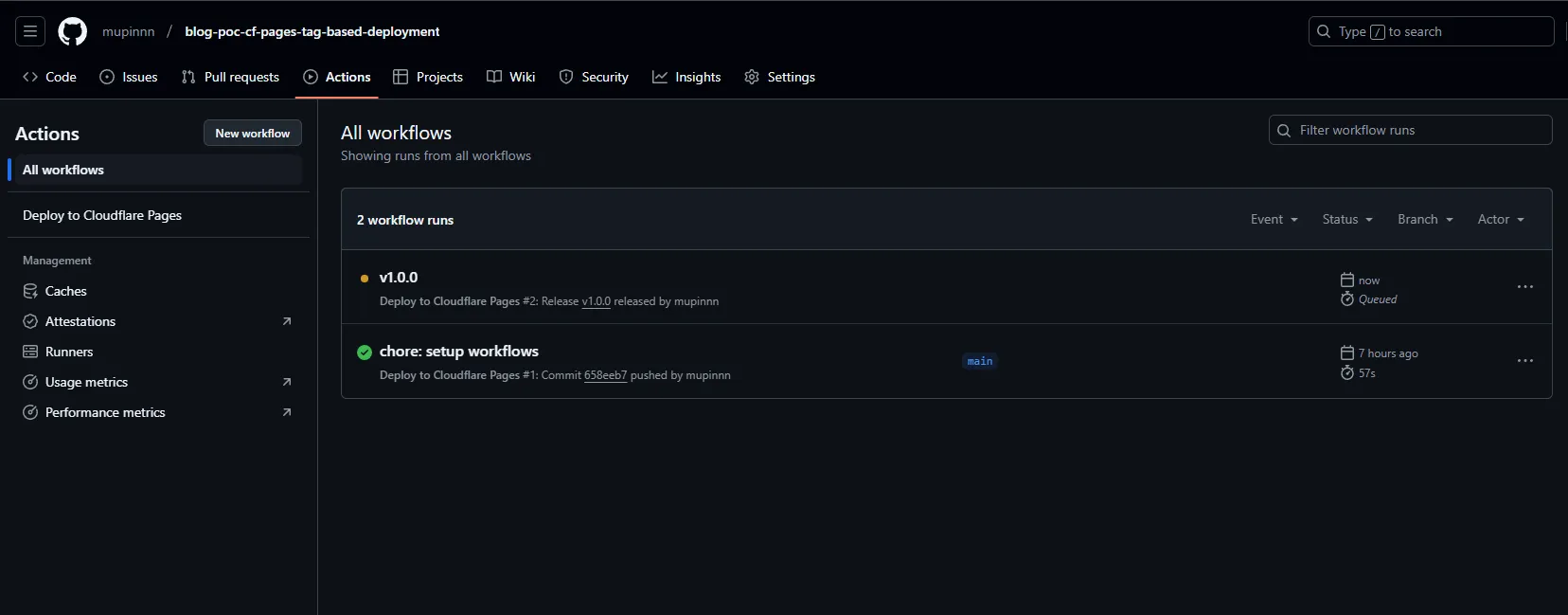The width and height of the screenshot is (1568, 615).
Task: Open commit 658eeb7 link
Action: pos(605,375)
